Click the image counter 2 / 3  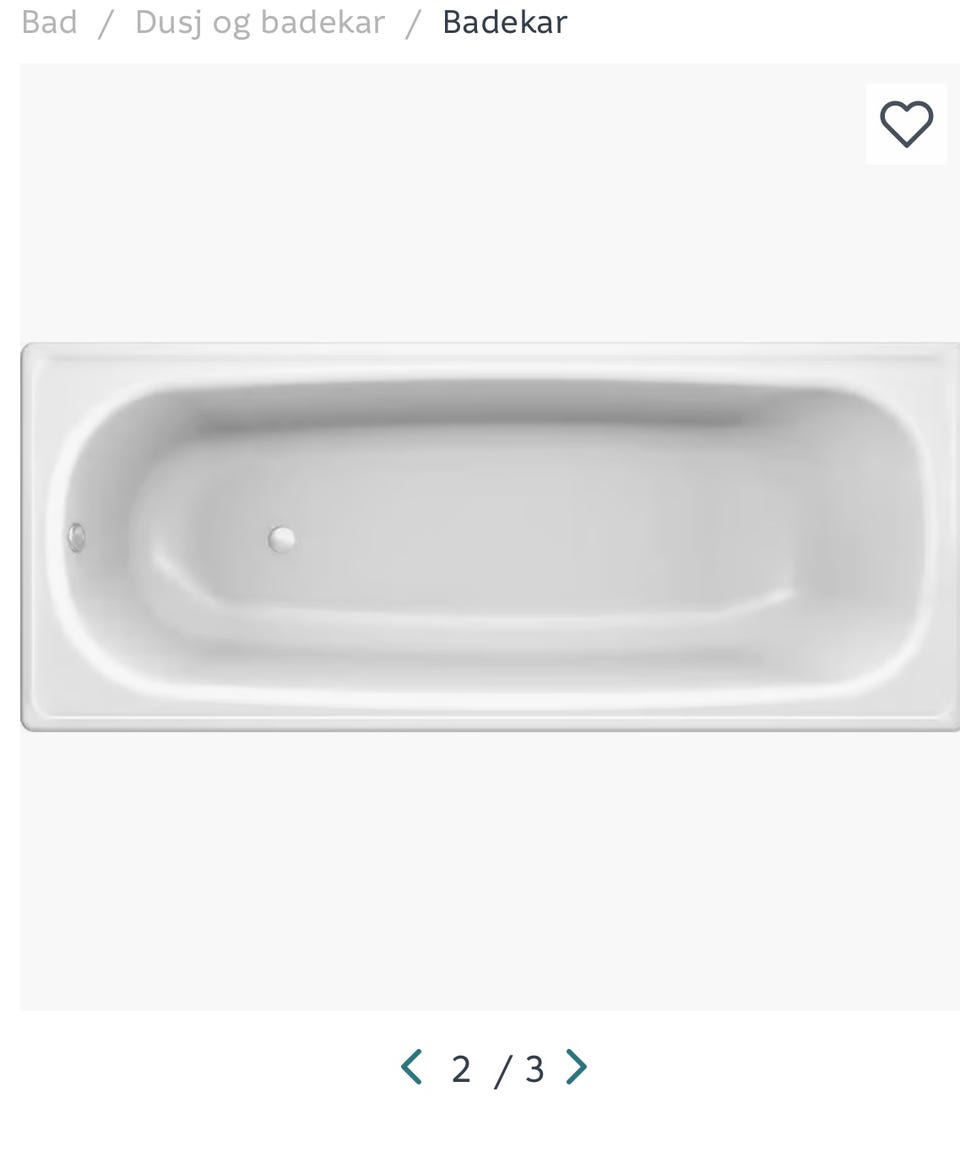point(497,1069)
